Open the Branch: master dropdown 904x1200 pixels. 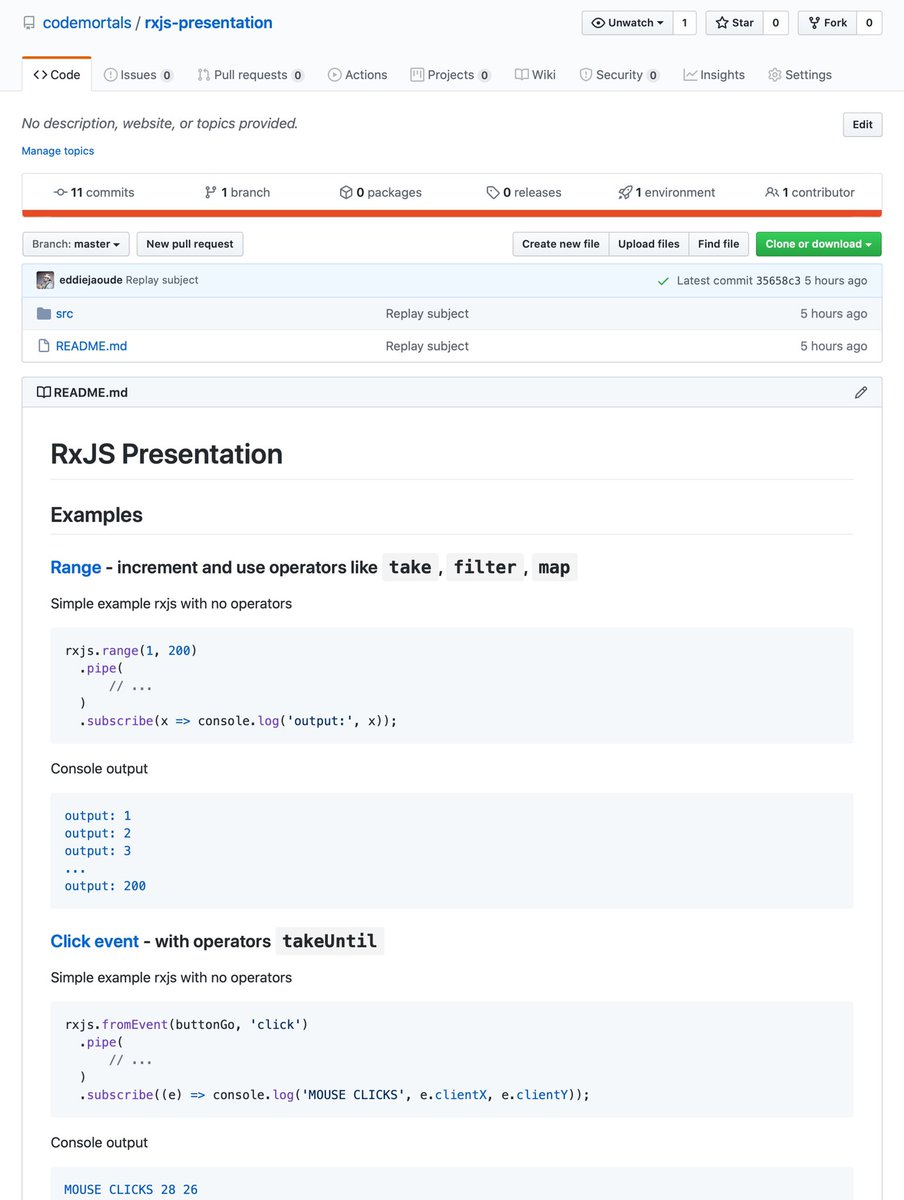tap(76, 244)
